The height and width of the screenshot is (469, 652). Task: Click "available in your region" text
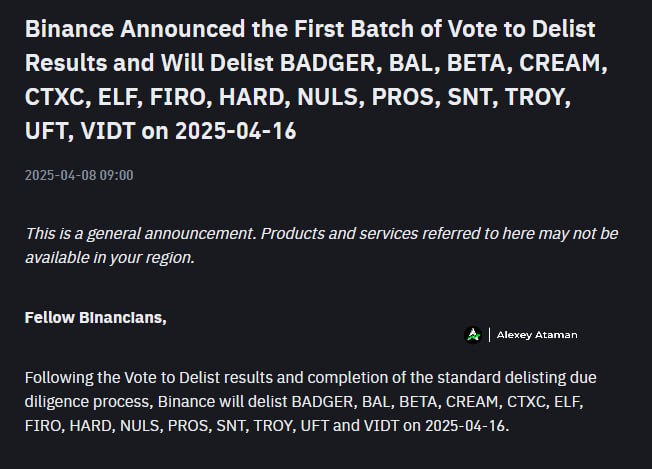tap(109, 257)
